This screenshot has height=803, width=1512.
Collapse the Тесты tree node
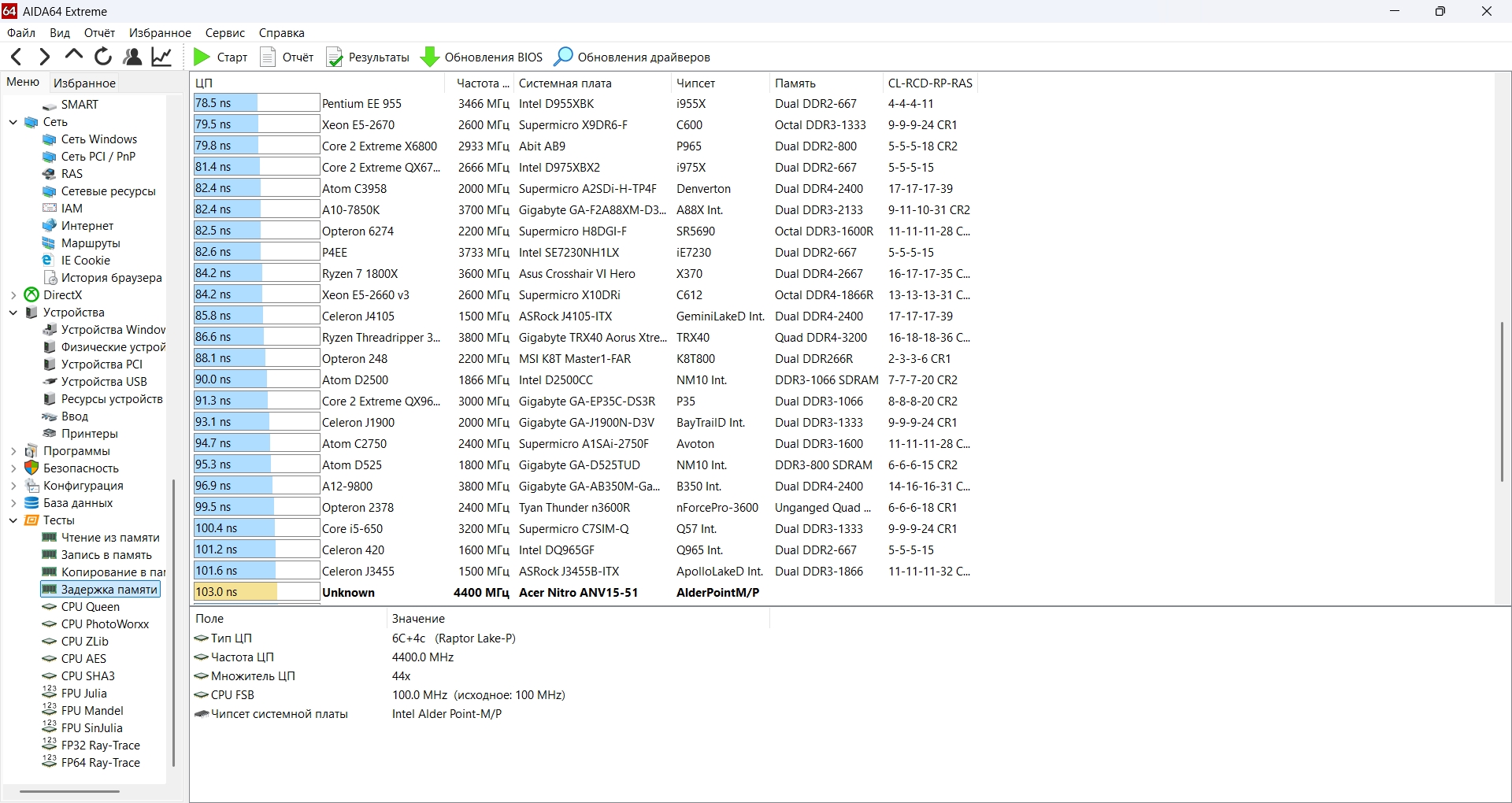(13, 520)
